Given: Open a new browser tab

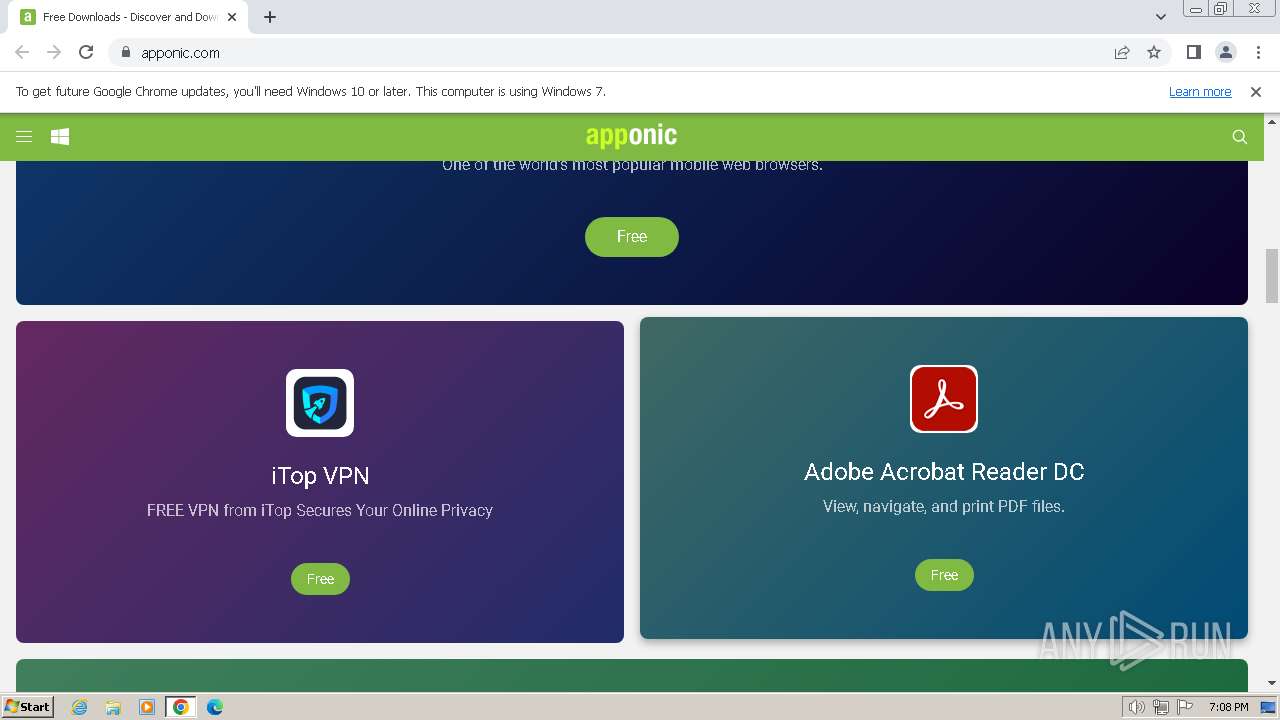Looking at the screenshot, I should pyautogui.click(x=270, y=17).
